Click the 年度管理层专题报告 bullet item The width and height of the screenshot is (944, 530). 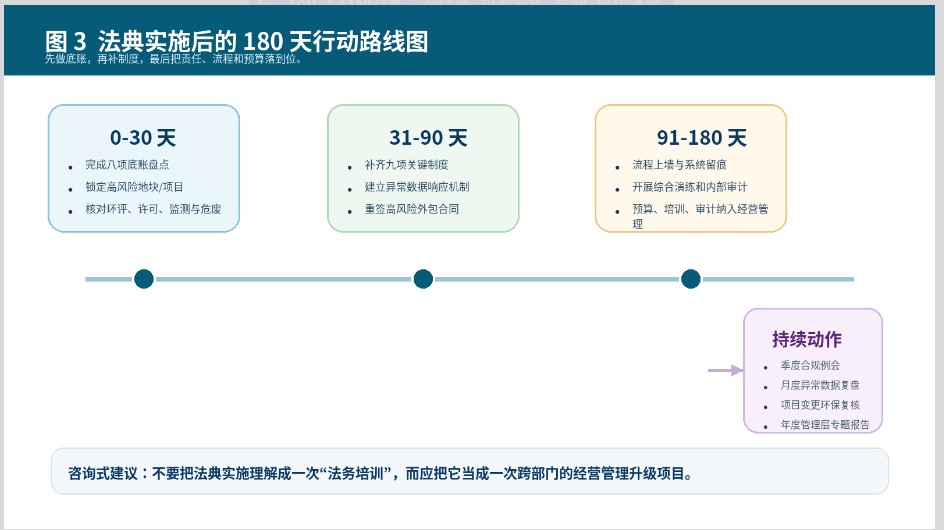click(825, 425)
